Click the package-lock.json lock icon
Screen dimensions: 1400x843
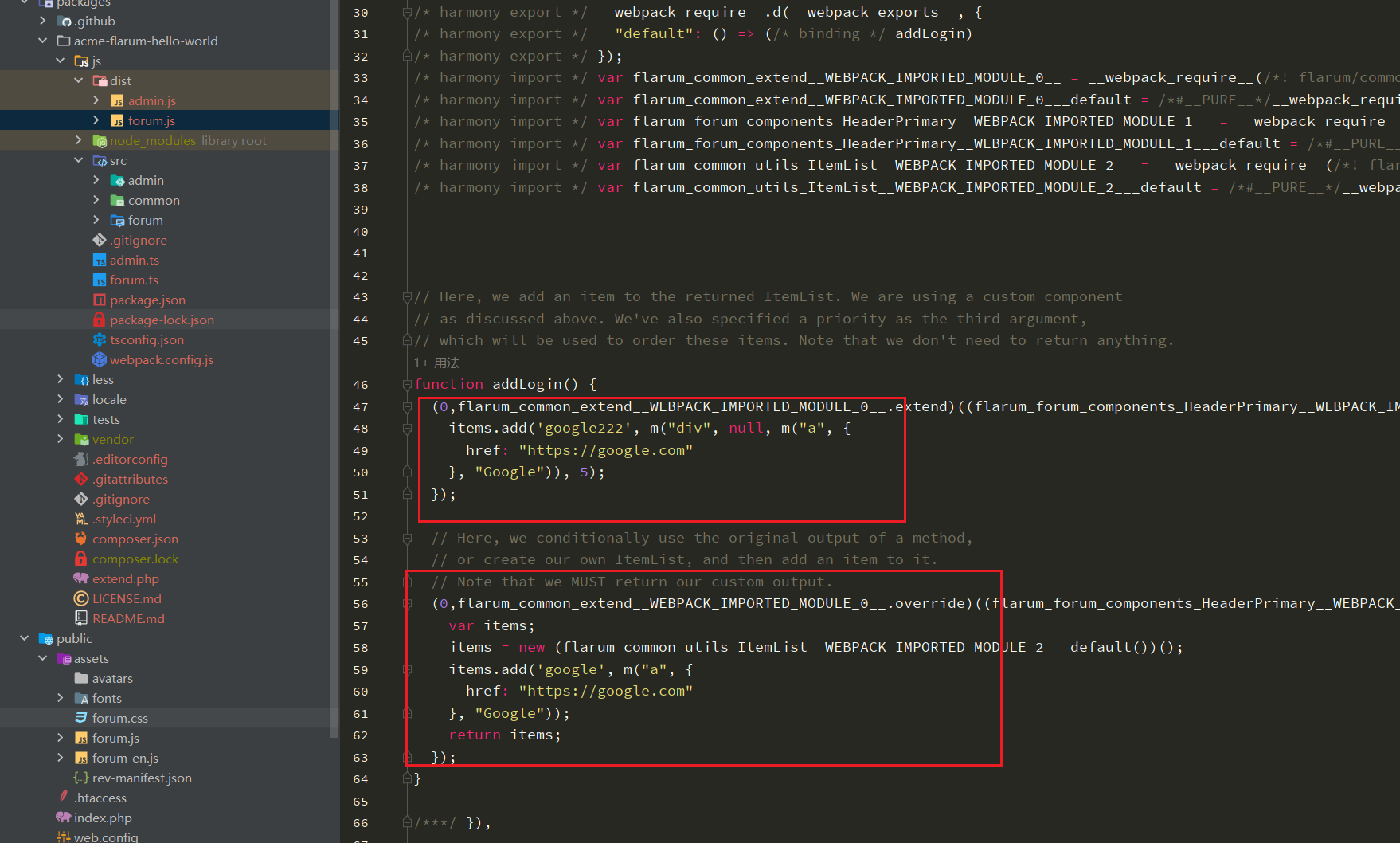pyautogui.click(x=100, y=320)
